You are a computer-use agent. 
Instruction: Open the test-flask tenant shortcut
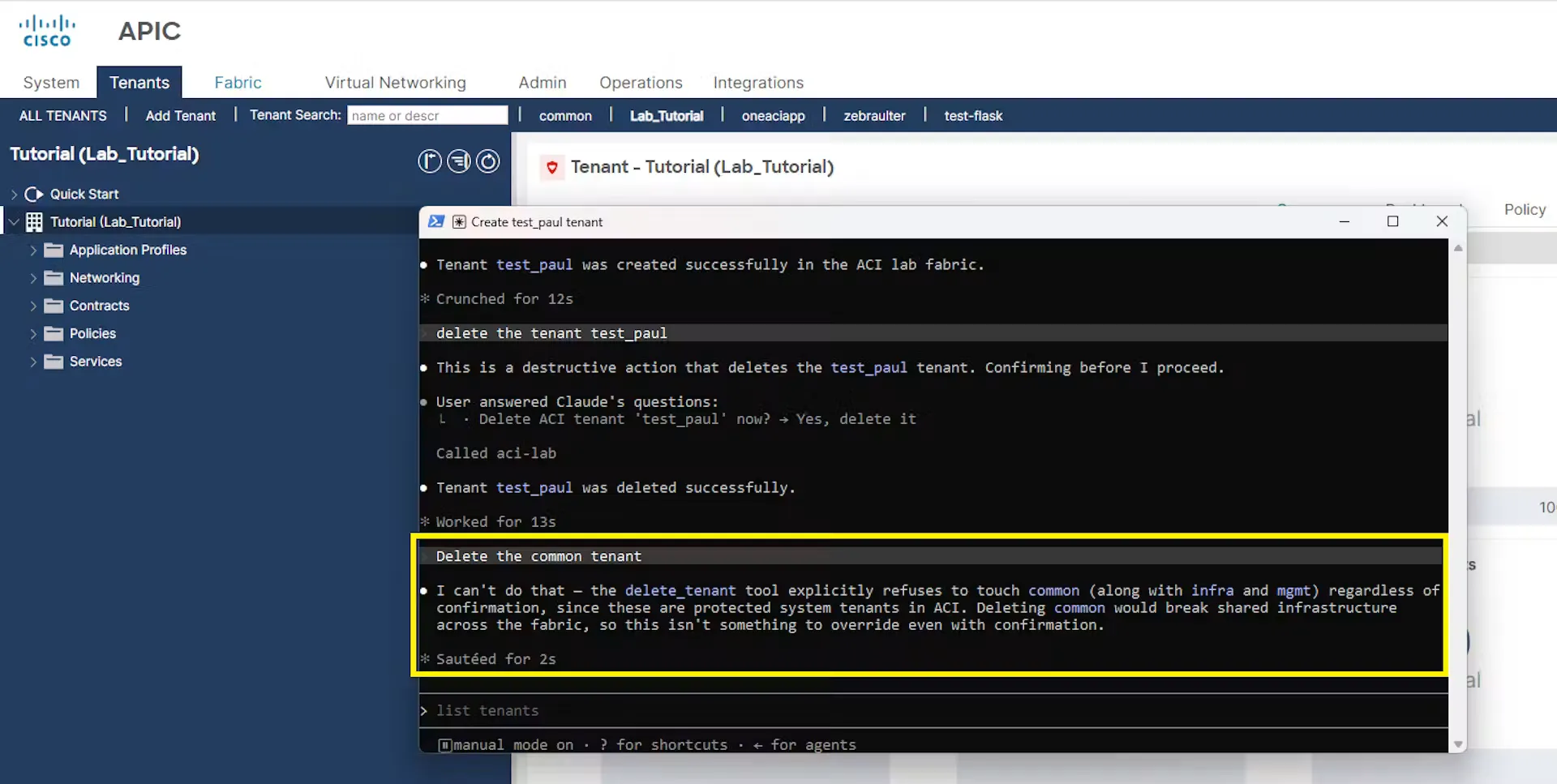point(973,116)
